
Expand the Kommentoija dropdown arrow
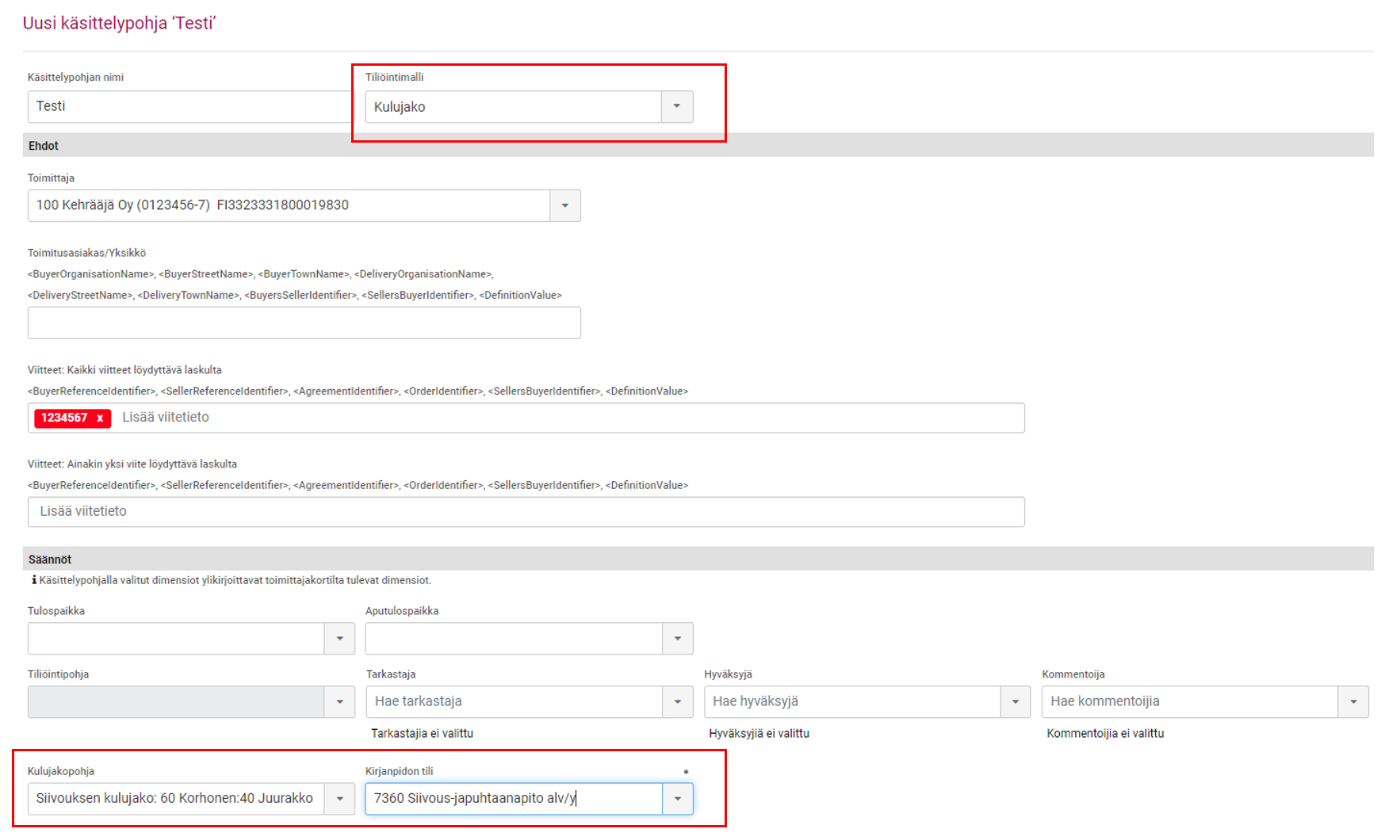(x=1353, y=702)
